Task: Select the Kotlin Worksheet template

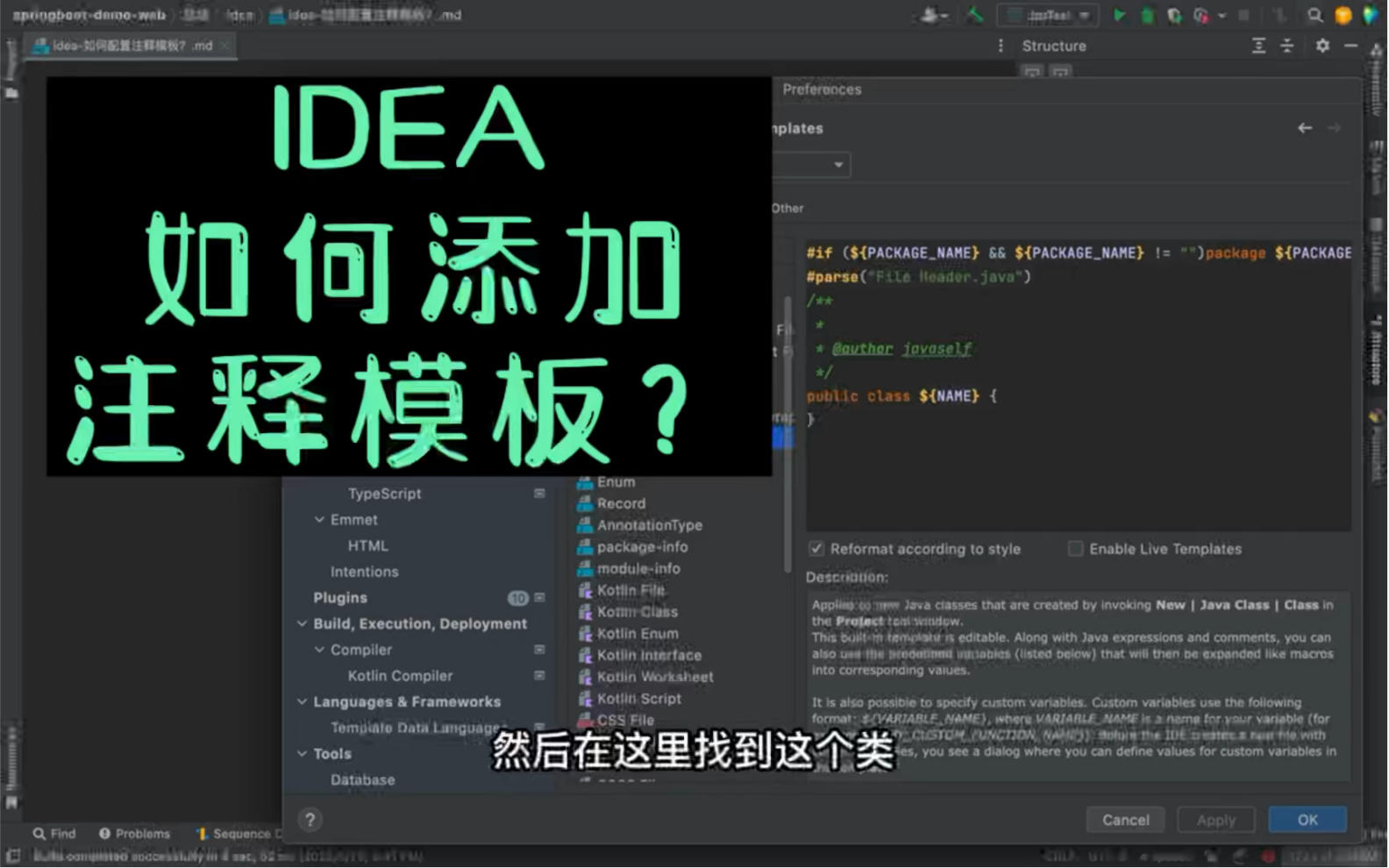Action: pyautogui.click(x=645, y=677)
